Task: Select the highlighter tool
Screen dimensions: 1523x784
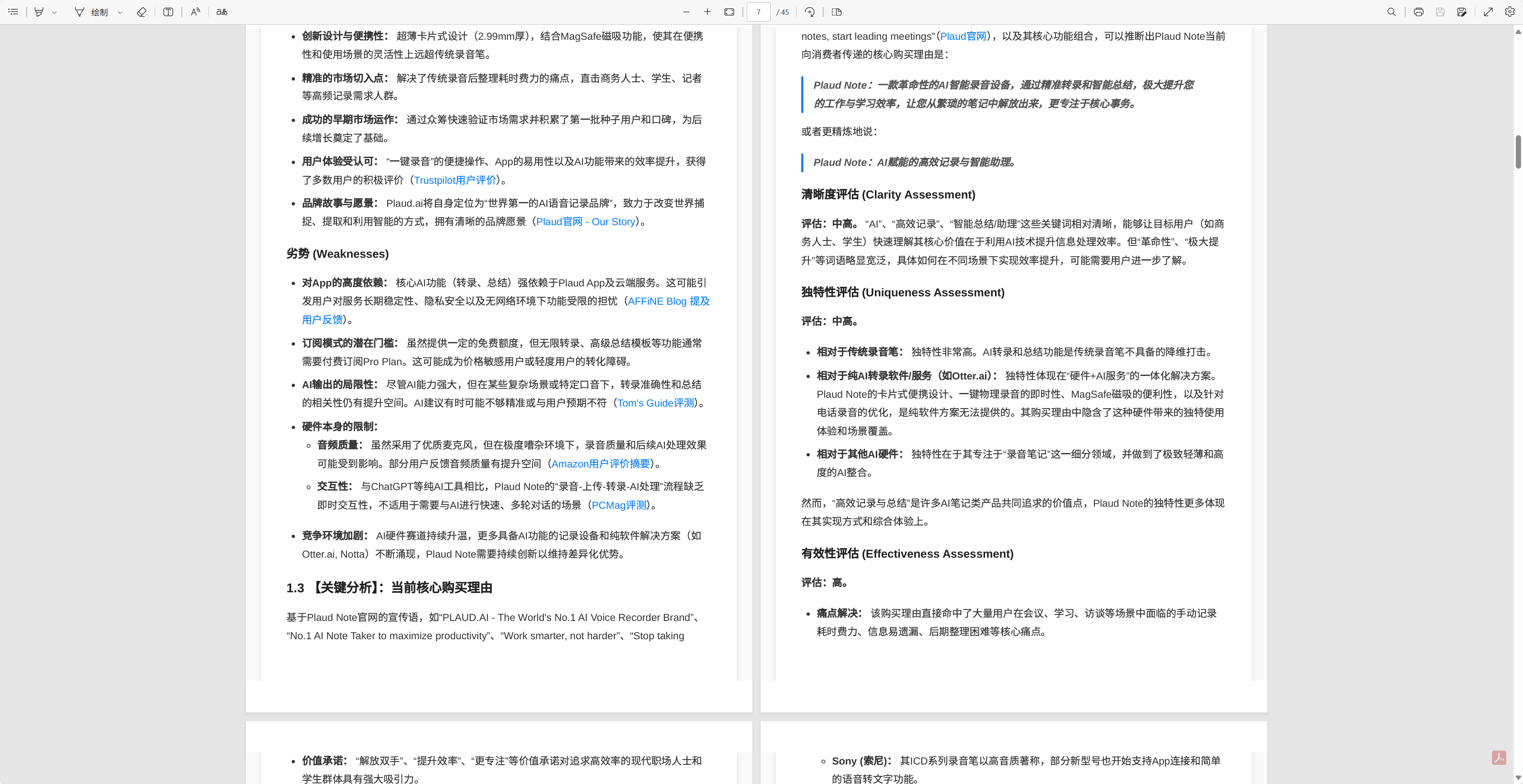Action: (39, 12)
